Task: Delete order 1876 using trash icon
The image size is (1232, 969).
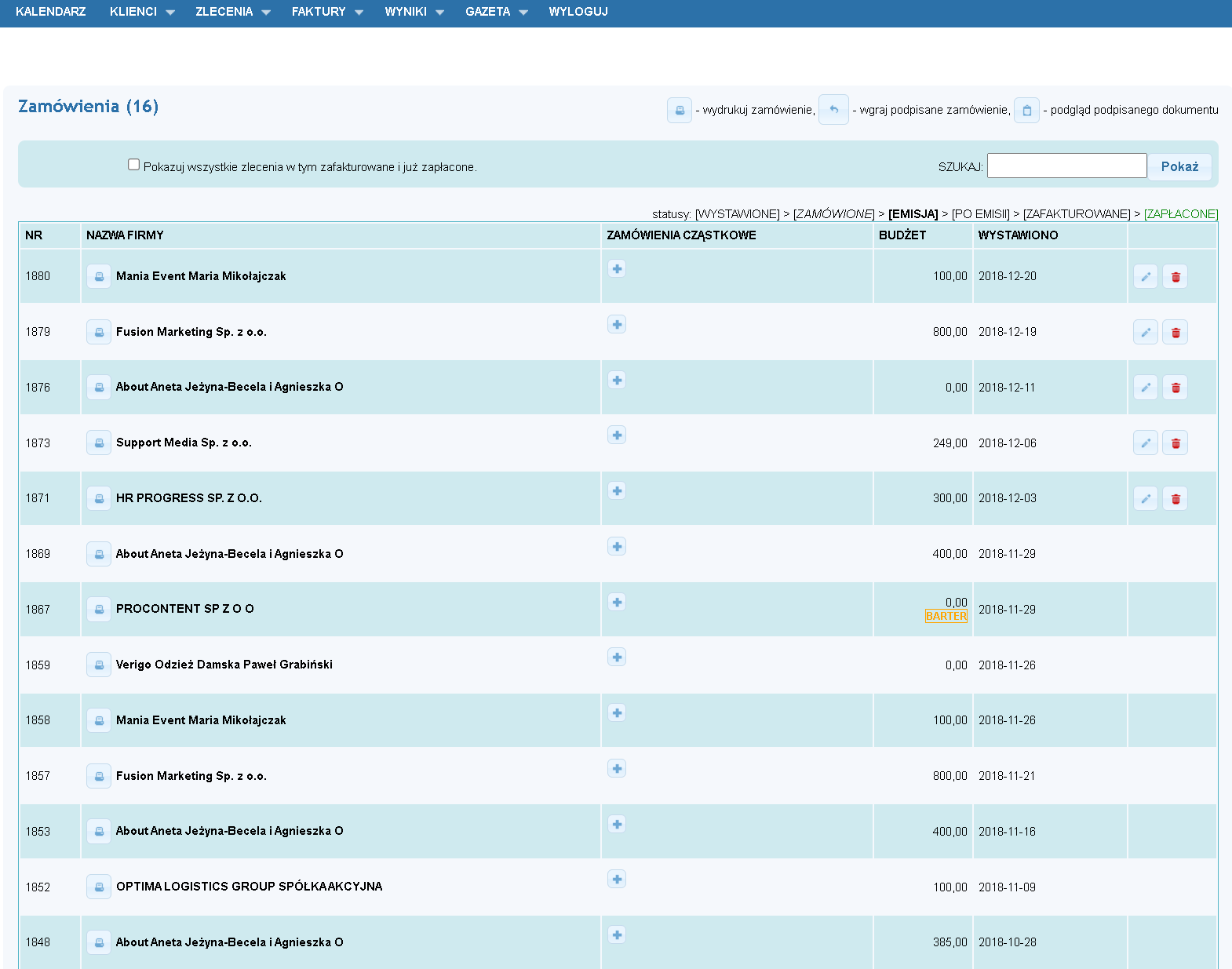Action: click(x=1175, y=388)
